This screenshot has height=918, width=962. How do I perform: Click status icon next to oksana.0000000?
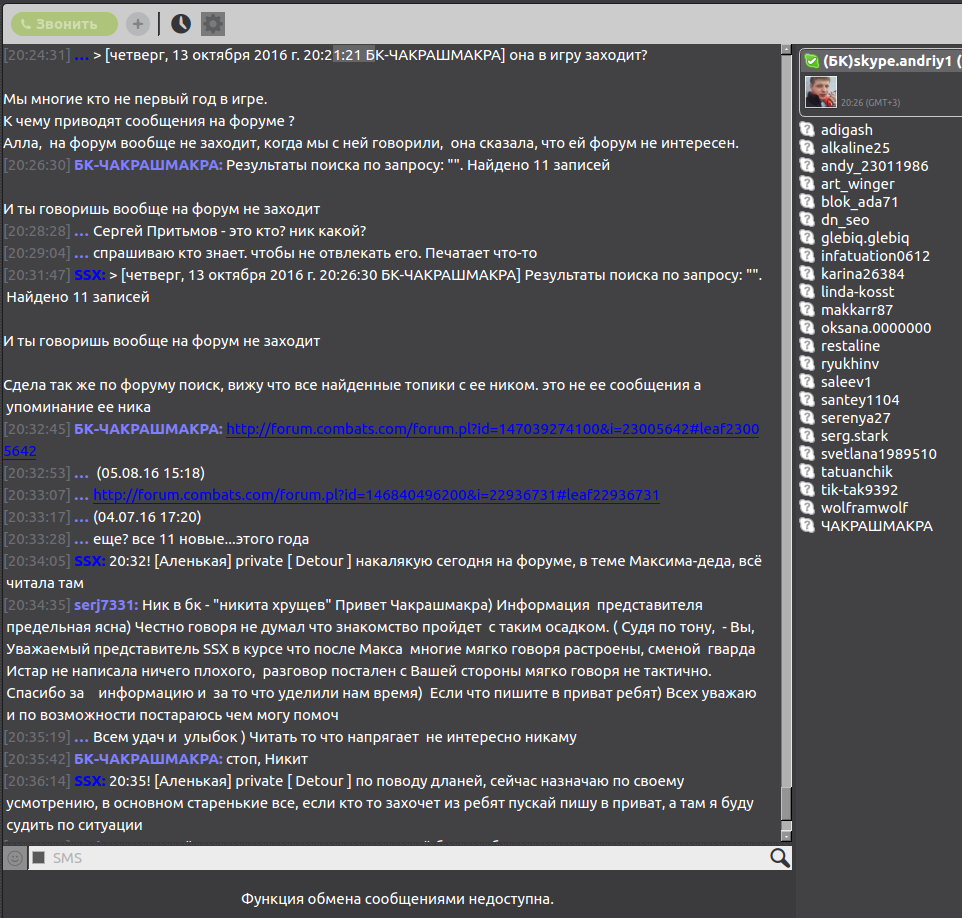pos(807,328)
